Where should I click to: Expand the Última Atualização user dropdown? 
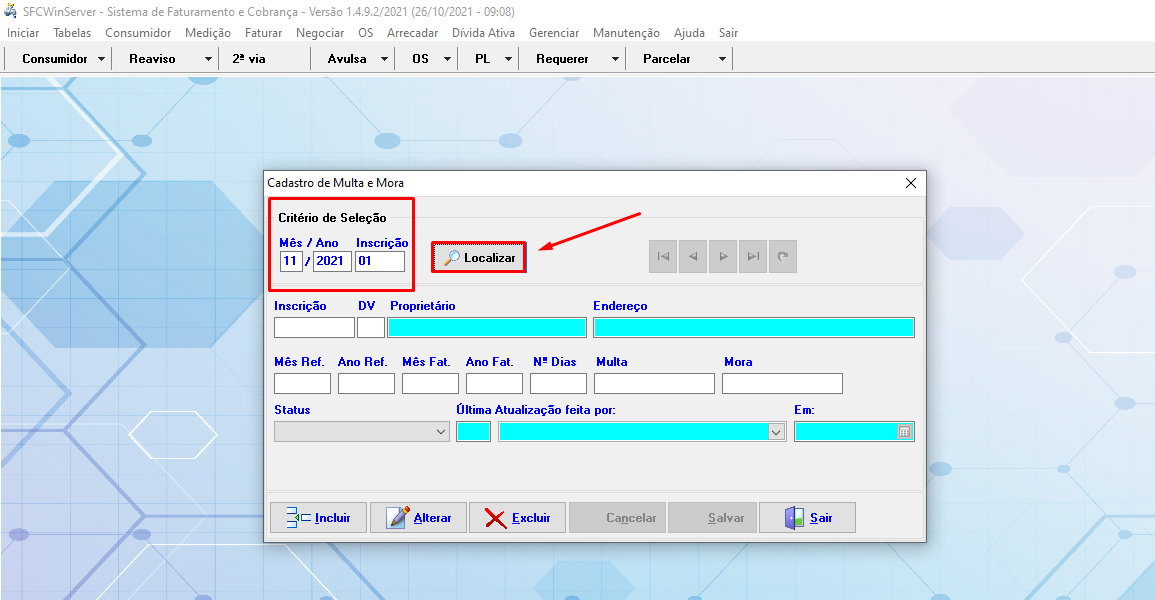coord(776,432)
